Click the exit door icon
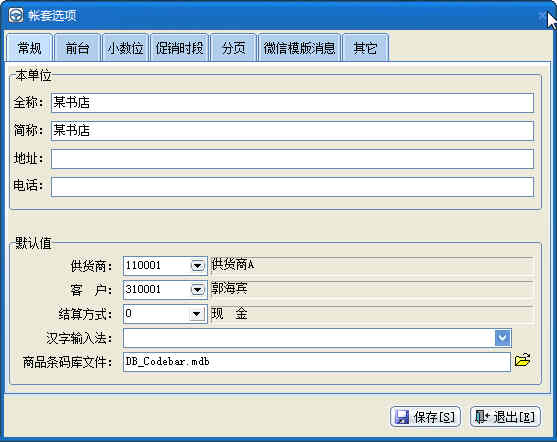557x442 pixels. 482,416
